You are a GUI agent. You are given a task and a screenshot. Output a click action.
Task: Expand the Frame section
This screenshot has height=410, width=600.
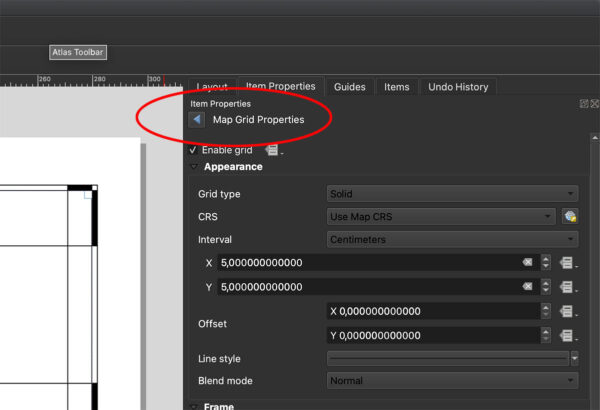coord(194,406)
